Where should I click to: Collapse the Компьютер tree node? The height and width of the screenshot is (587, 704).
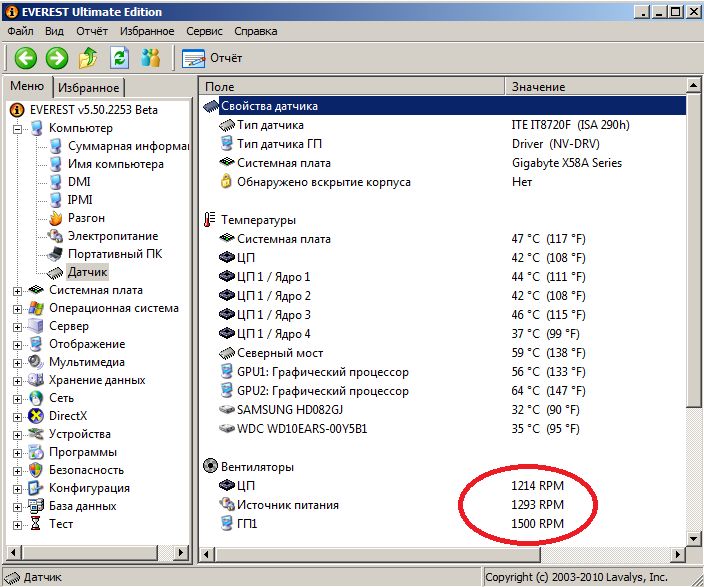(x=18, y=129)
